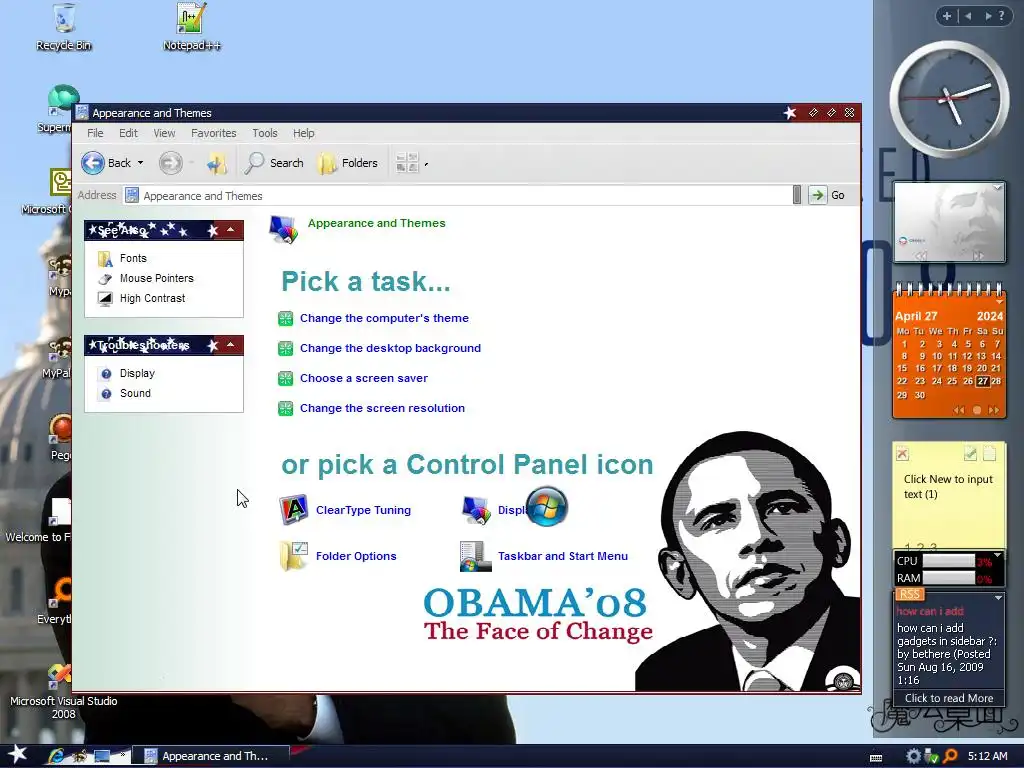The width and height of the screenshot is (1024, 768).
Task: Click the Click to read More button
Action: 949,698
